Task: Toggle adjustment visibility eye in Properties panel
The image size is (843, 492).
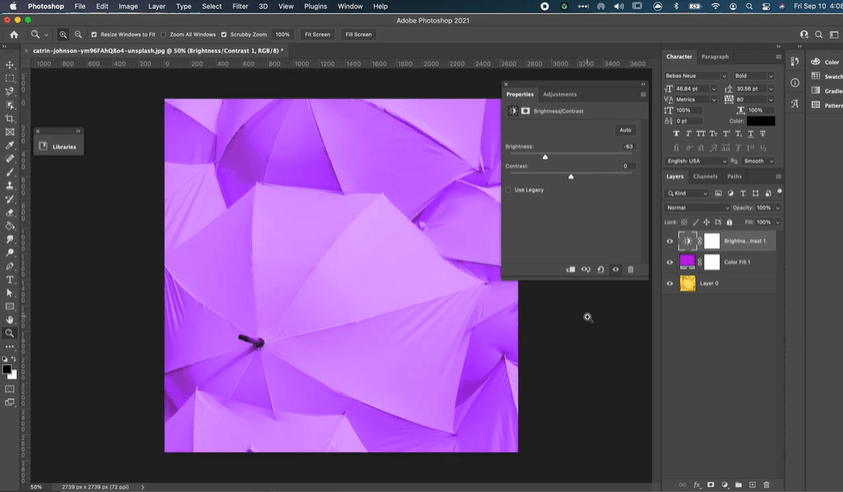Action: (x=616, y=269)
